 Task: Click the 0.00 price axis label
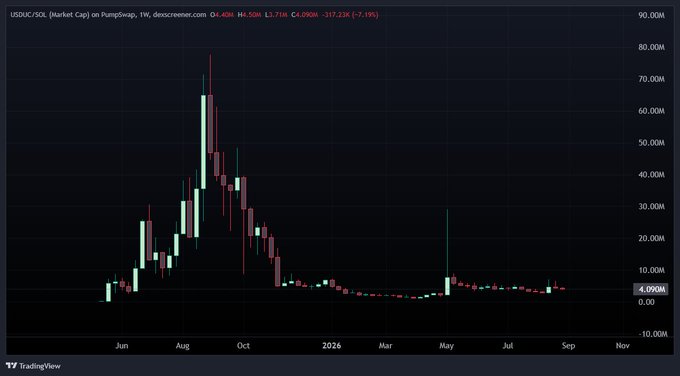pos(647,302)
